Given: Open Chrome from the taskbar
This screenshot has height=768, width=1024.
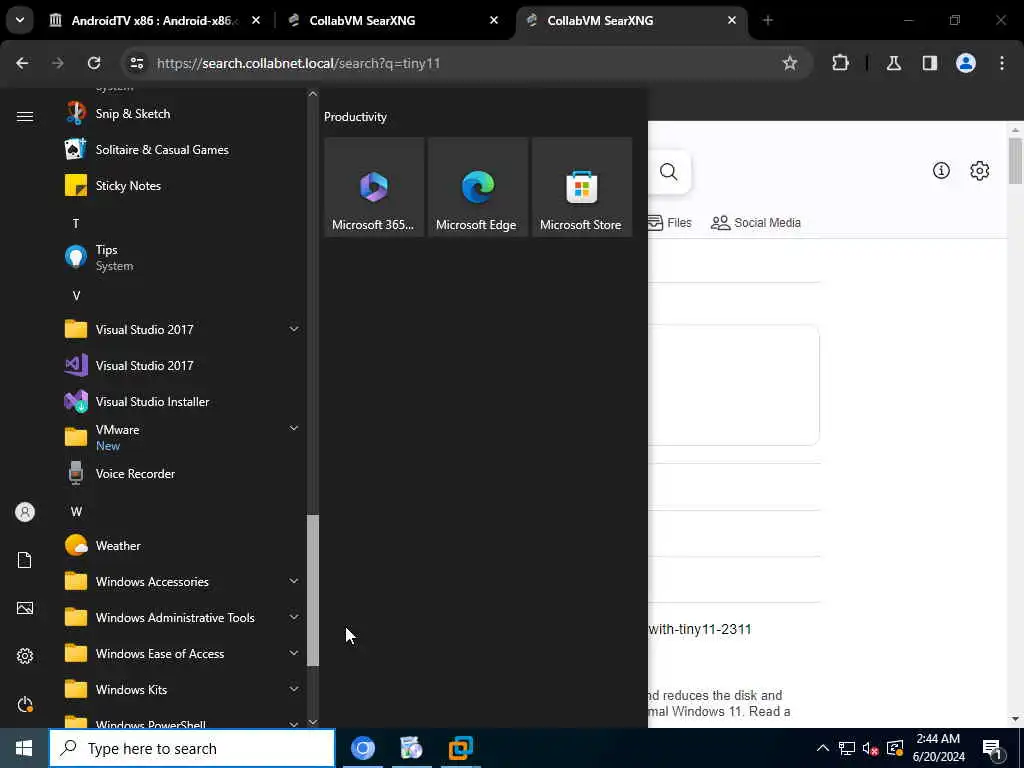Looking at the screenshot, I should pos(363,748).
